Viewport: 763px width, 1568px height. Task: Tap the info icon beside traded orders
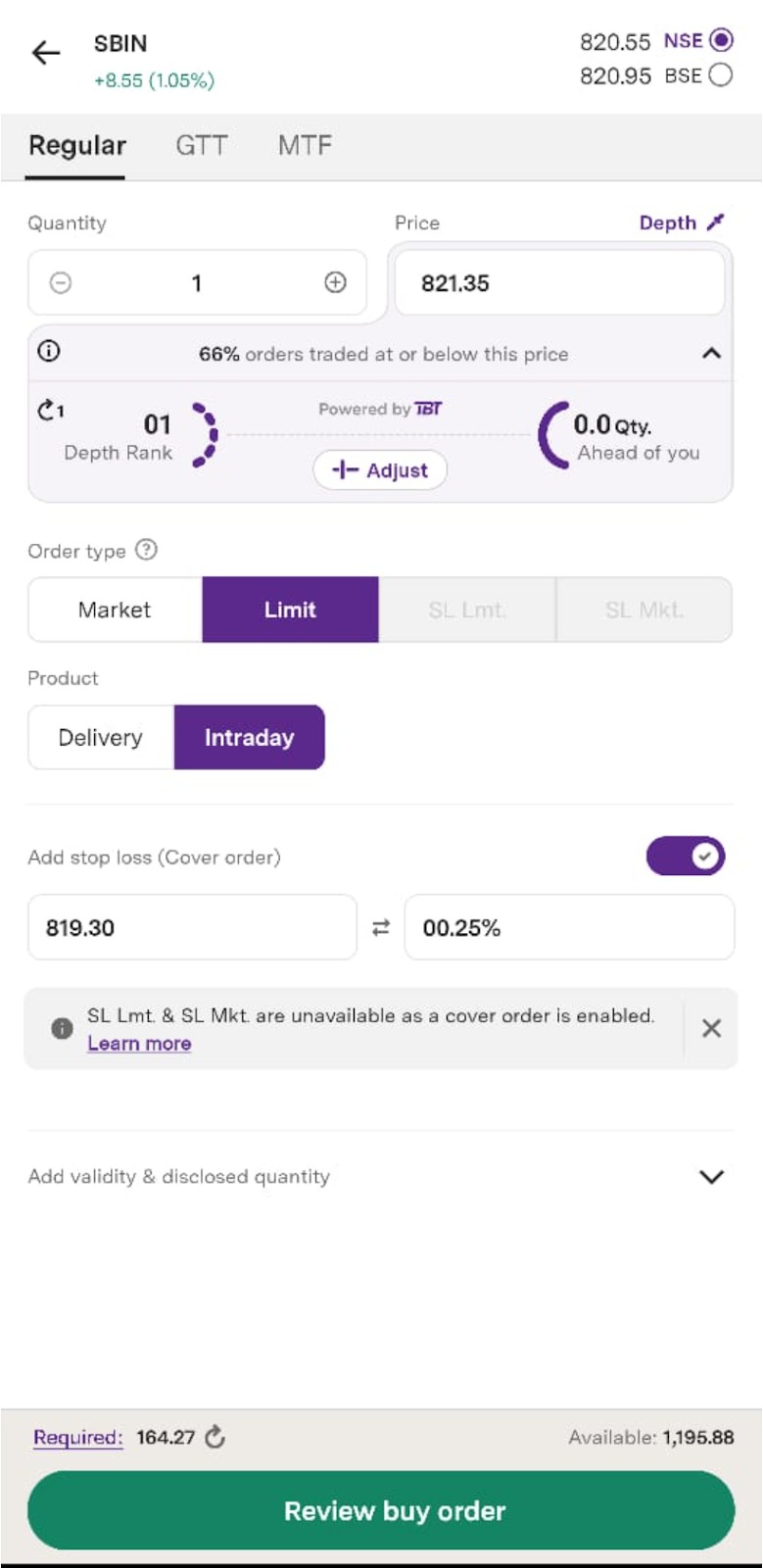tap(49, 351)
